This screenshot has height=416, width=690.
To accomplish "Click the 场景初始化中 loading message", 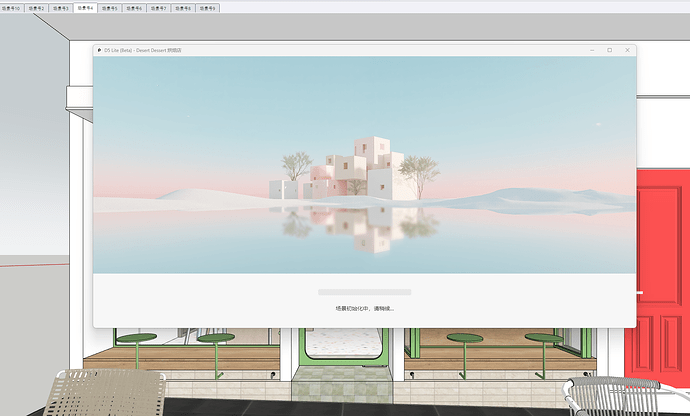I will click(x=364, y=308).
